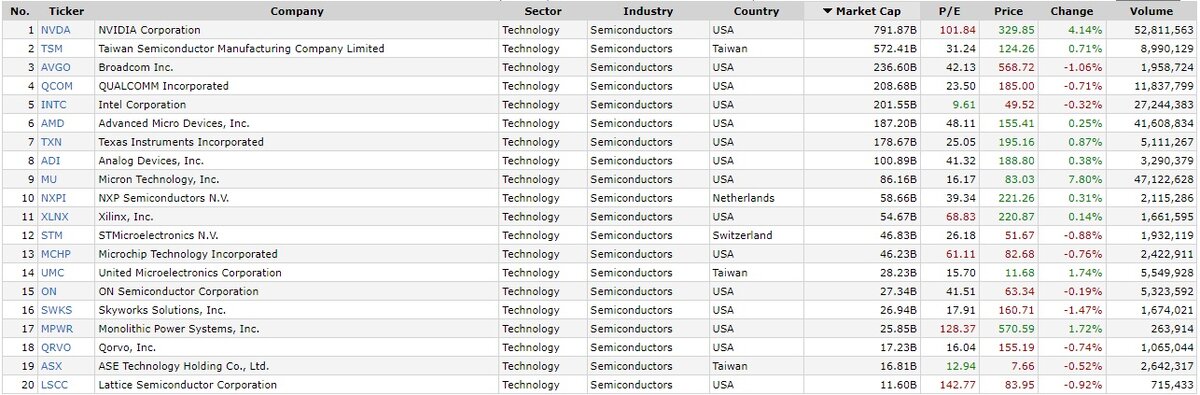Select the QCOM ticker link
The image size is (1200, 395).
tap(56, 86)
